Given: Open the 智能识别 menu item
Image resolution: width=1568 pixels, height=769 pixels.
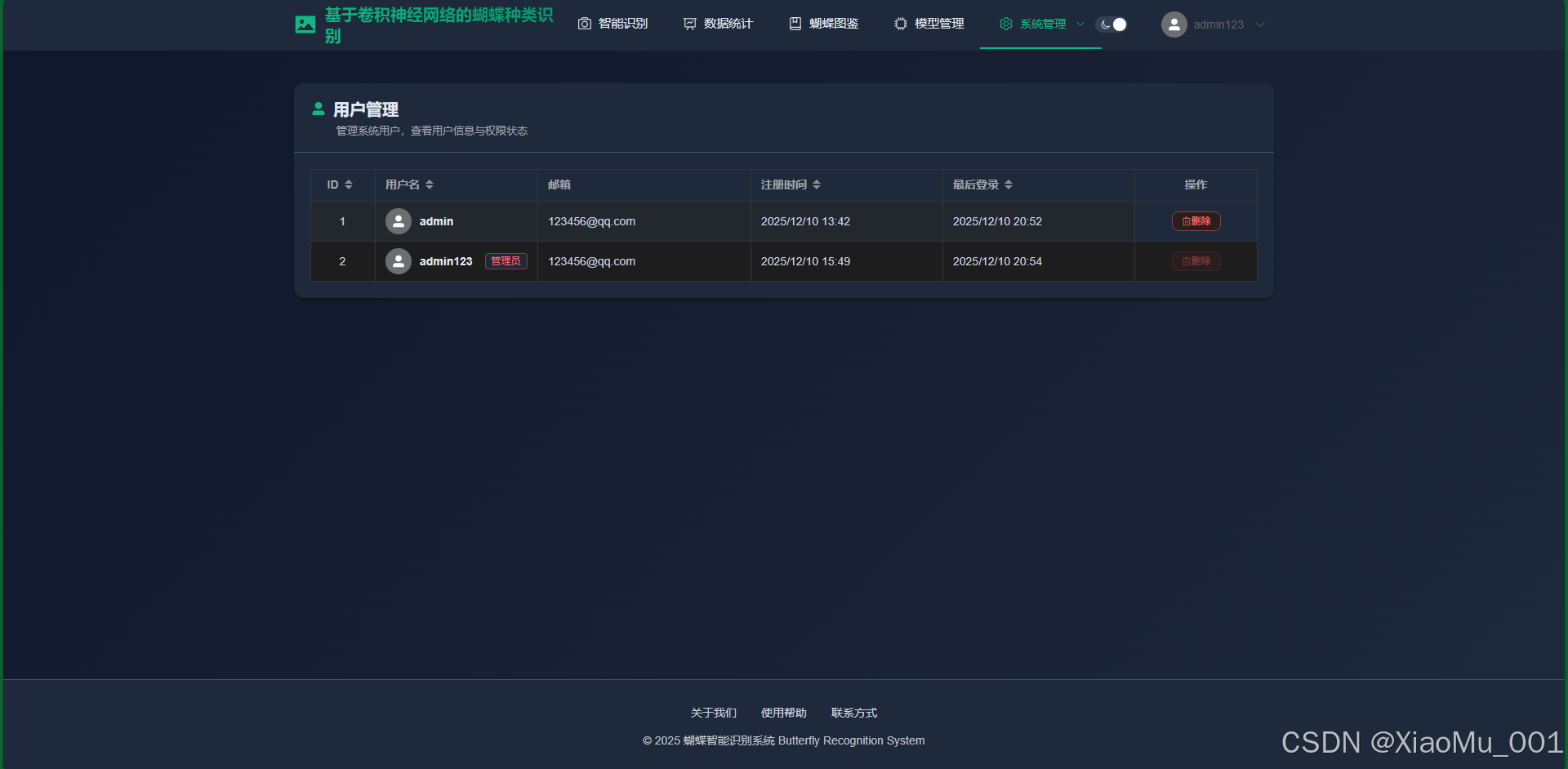Looking at the screenshot, I should click(x=613, y=24).
